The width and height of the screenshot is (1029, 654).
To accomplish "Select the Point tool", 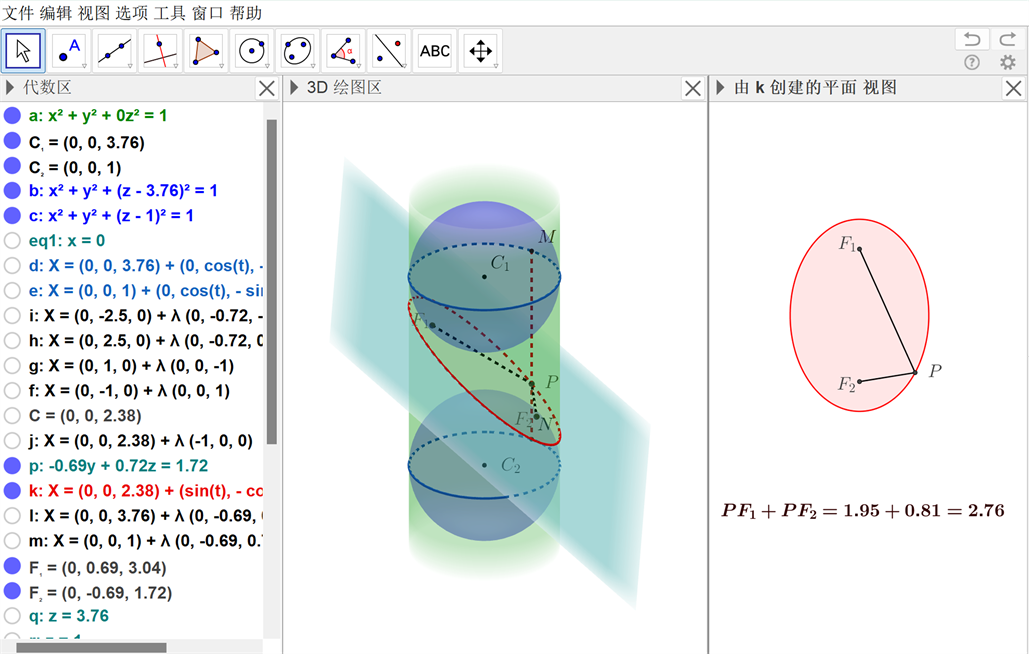I will 70,51.
